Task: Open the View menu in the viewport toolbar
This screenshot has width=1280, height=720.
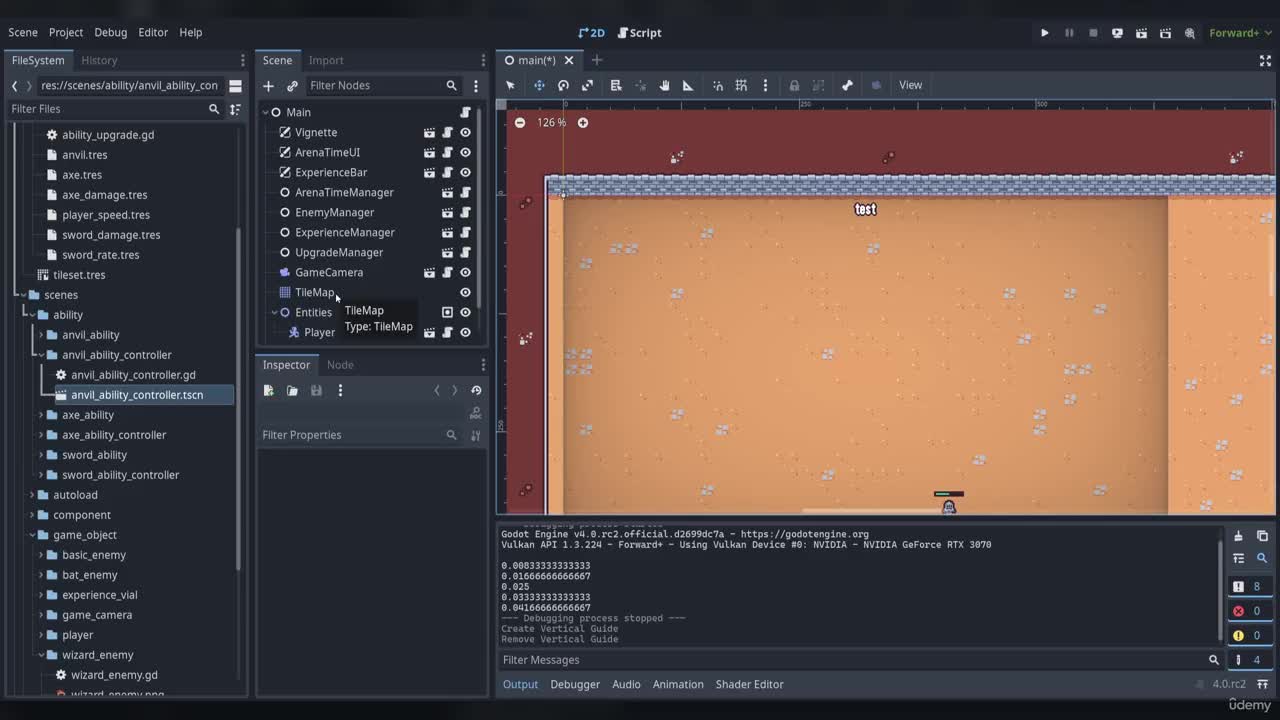Action: point(910,85)
